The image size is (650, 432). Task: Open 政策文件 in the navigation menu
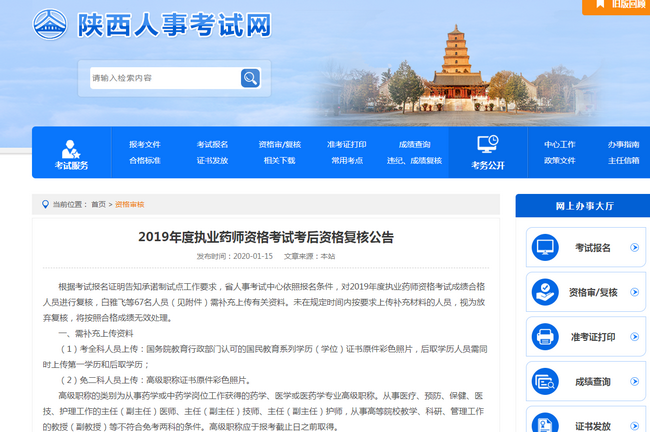point(559,160)
